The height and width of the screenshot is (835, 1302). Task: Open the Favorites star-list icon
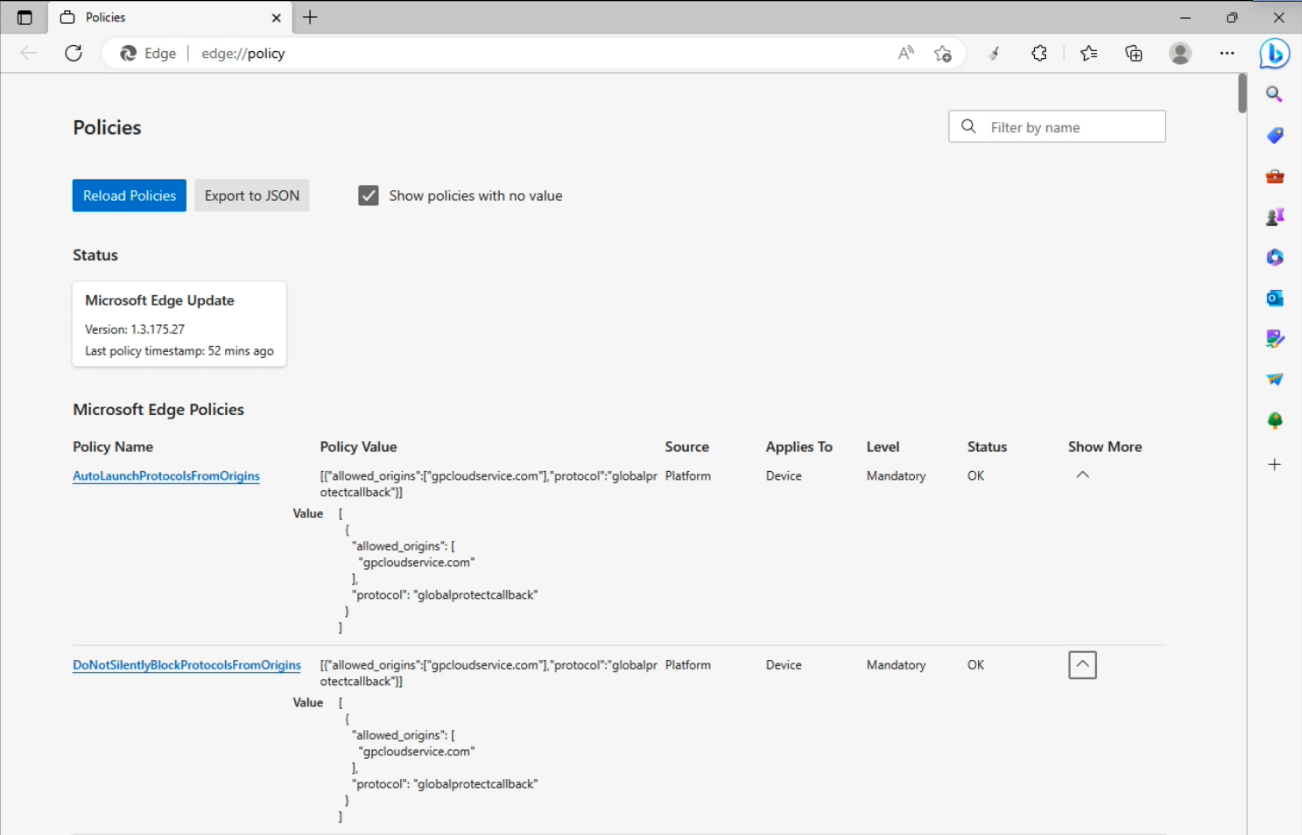[1089, 54]
